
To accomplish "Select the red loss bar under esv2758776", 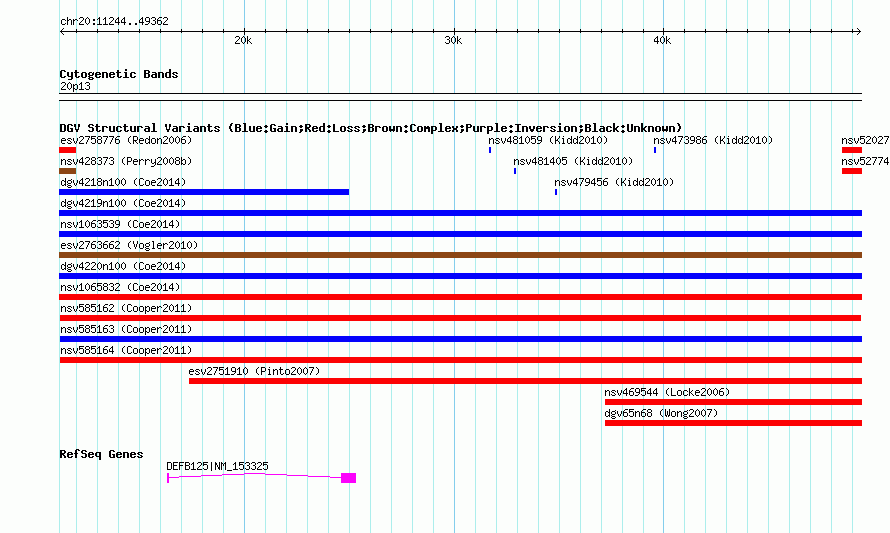I will click(x=68, y=150).
